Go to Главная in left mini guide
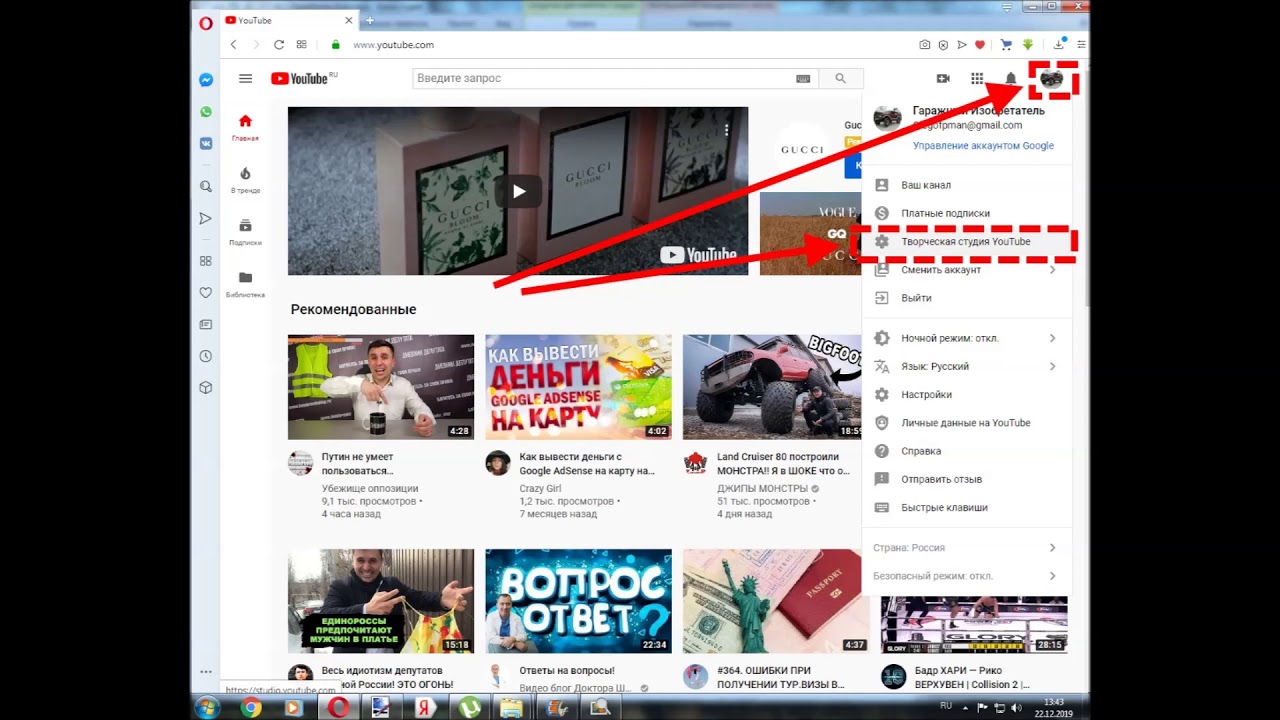Viewport: 1280px width, 720px height. pyautogui.click(x=245, y=128)
